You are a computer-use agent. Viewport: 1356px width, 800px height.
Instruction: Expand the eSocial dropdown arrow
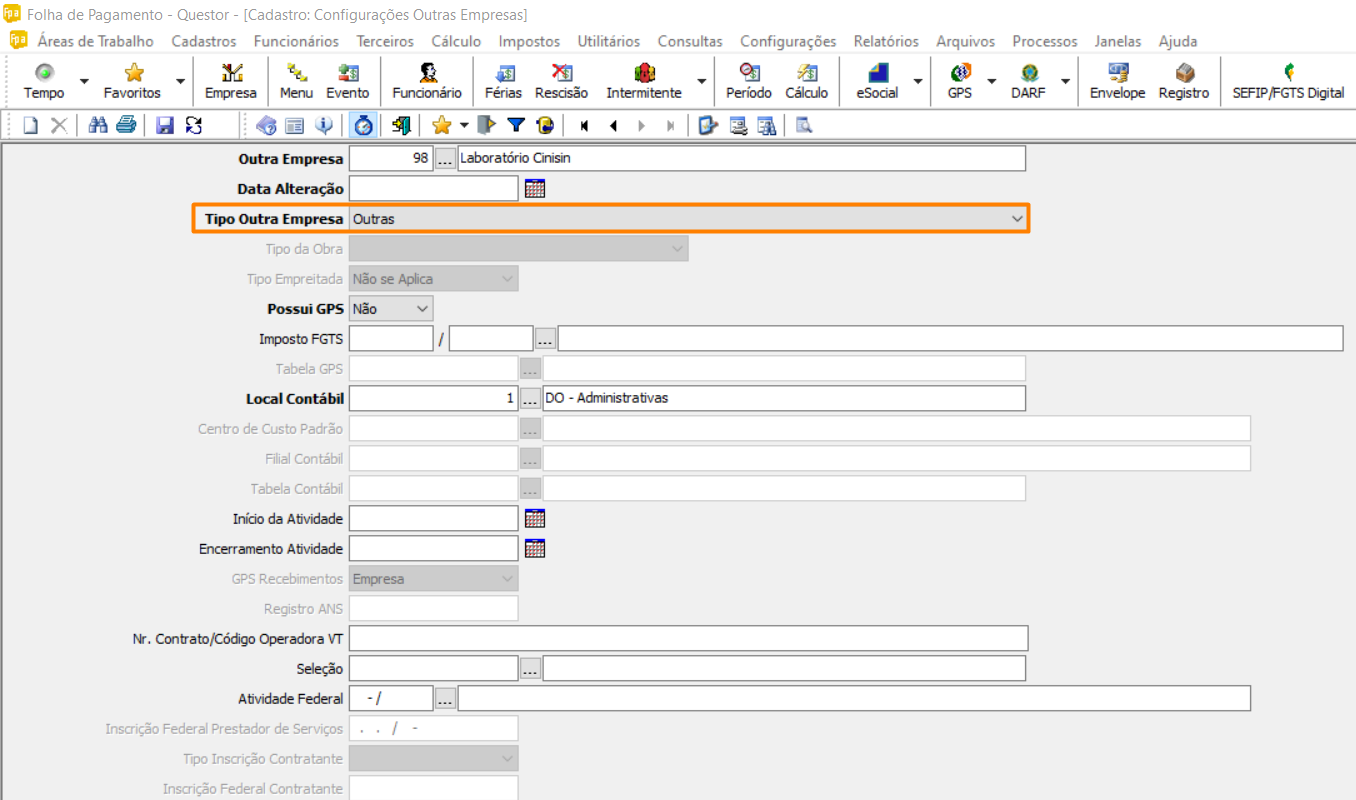pyautogui.click(x=918, y=81)
